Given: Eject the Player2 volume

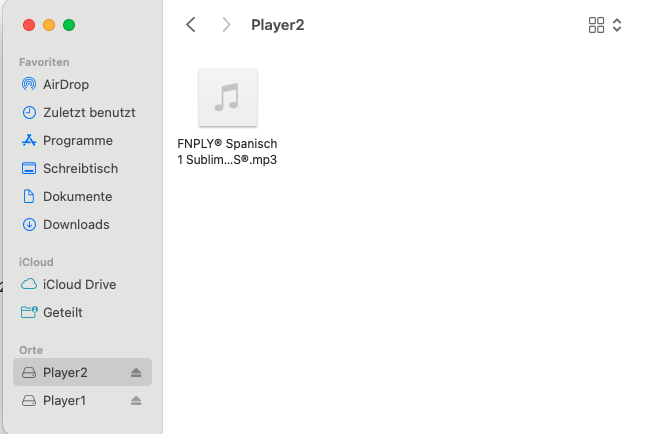Looking at the screenshot, I should point(136,373).
